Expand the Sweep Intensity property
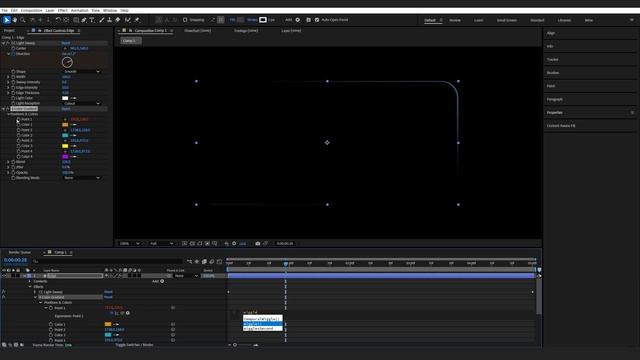640x360 pixels. pyautogui.click(x=8, y=82)
